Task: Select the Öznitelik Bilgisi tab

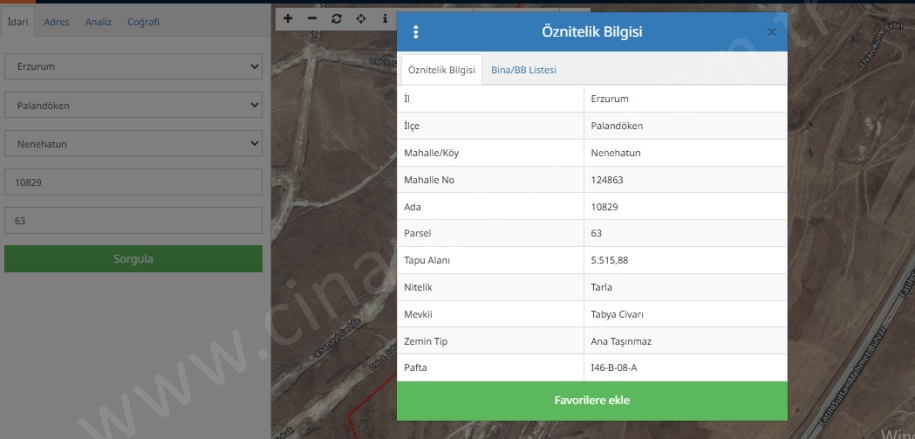Action: [441, 70]
